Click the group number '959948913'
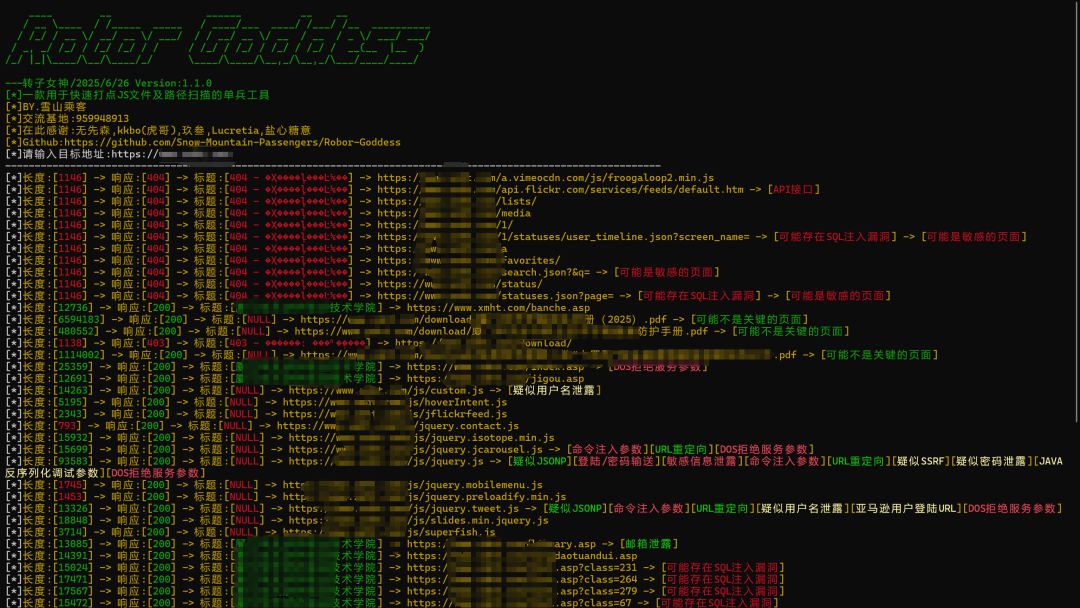 [103, 118]
